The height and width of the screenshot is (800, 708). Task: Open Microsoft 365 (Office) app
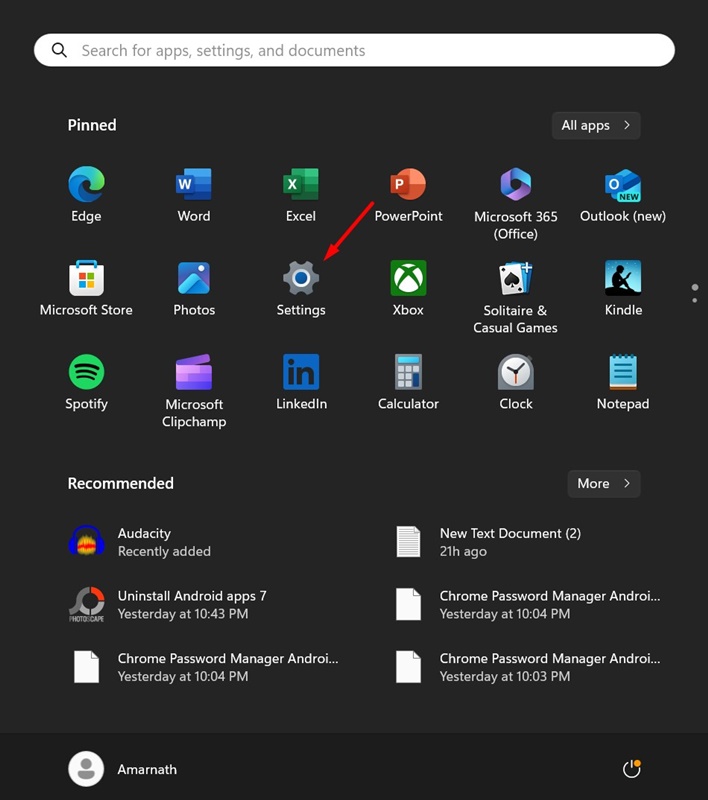click(516, 184)
